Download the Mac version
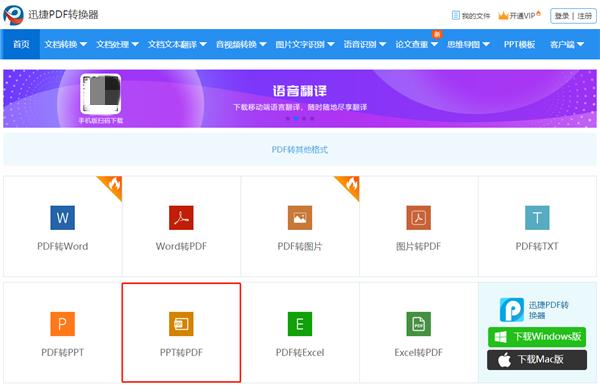Viewport: 600px width, 387px height. (x=537, y=360)
